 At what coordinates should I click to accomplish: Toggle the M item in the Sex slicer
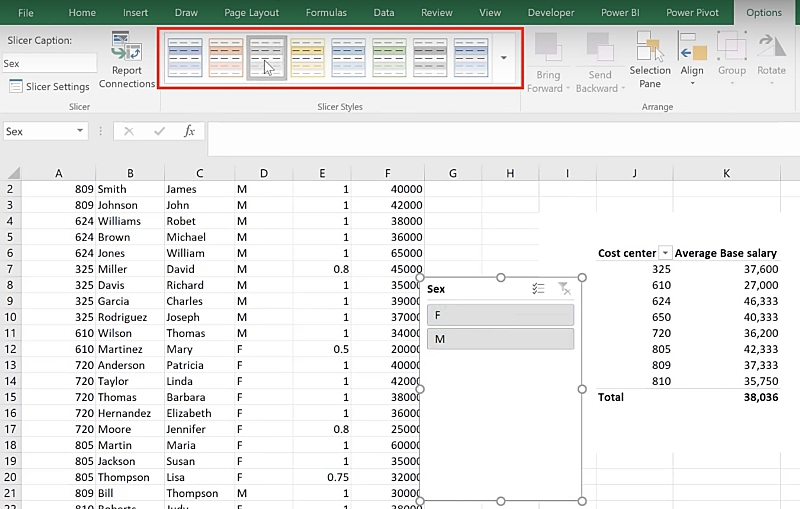[x=500, y=339]
